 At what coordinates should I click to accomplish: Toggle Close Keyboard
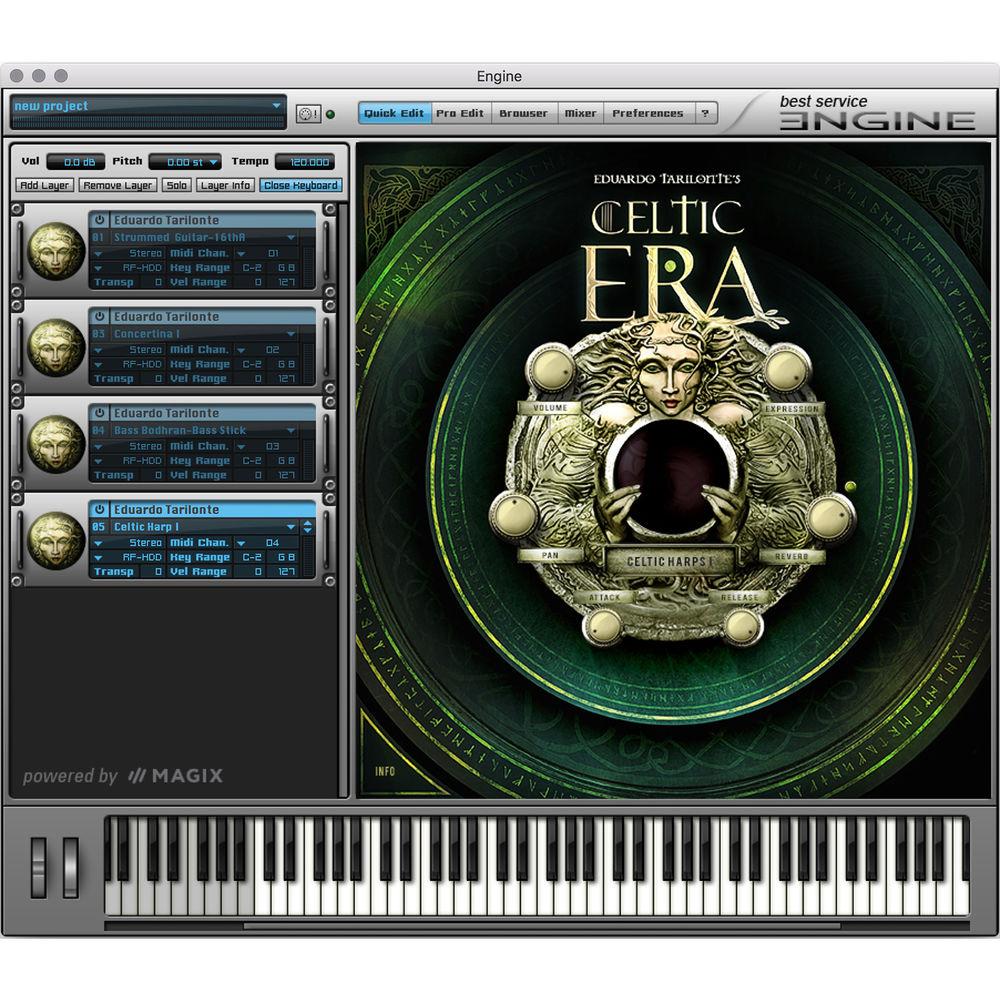(x=300, y=185)
